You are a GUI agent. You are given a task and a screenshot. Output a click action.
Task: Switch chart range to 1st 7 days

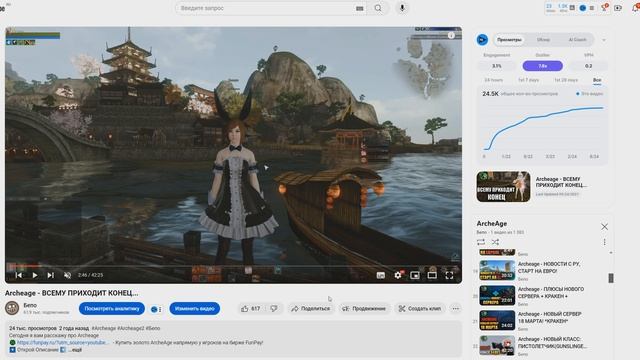tap(529, 80)
